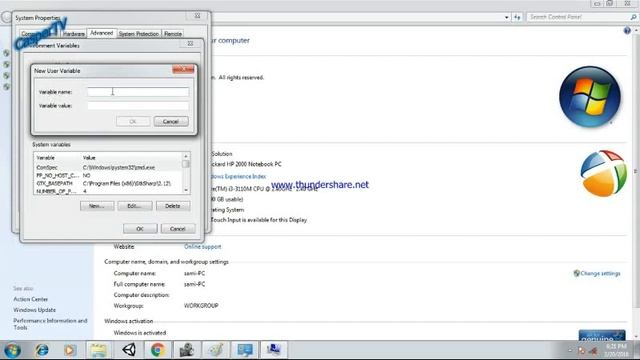
Task: Click Change settings for computer name
Action: point(600,273)
